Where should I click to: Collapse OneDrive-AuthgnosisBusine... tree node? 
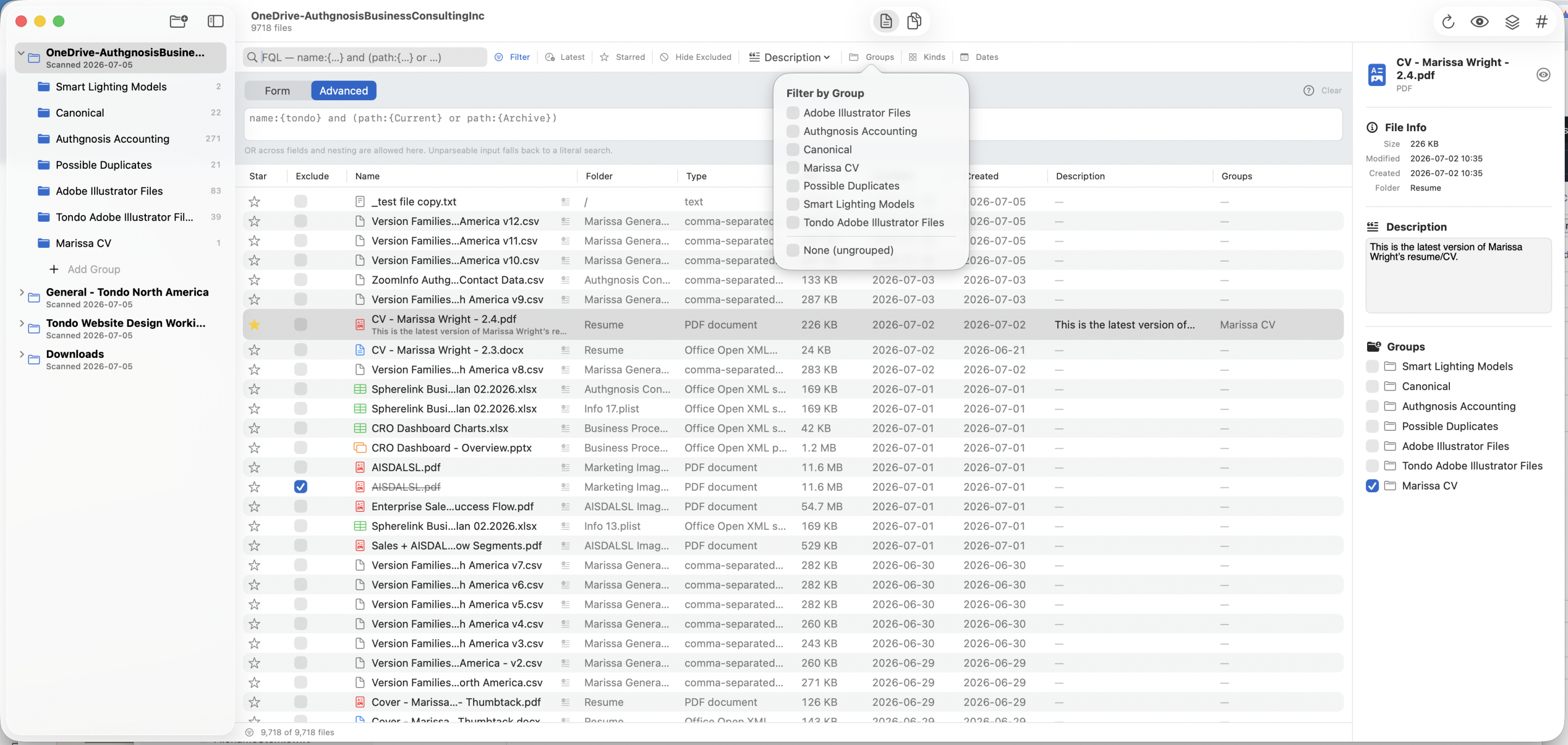point(21,53)
